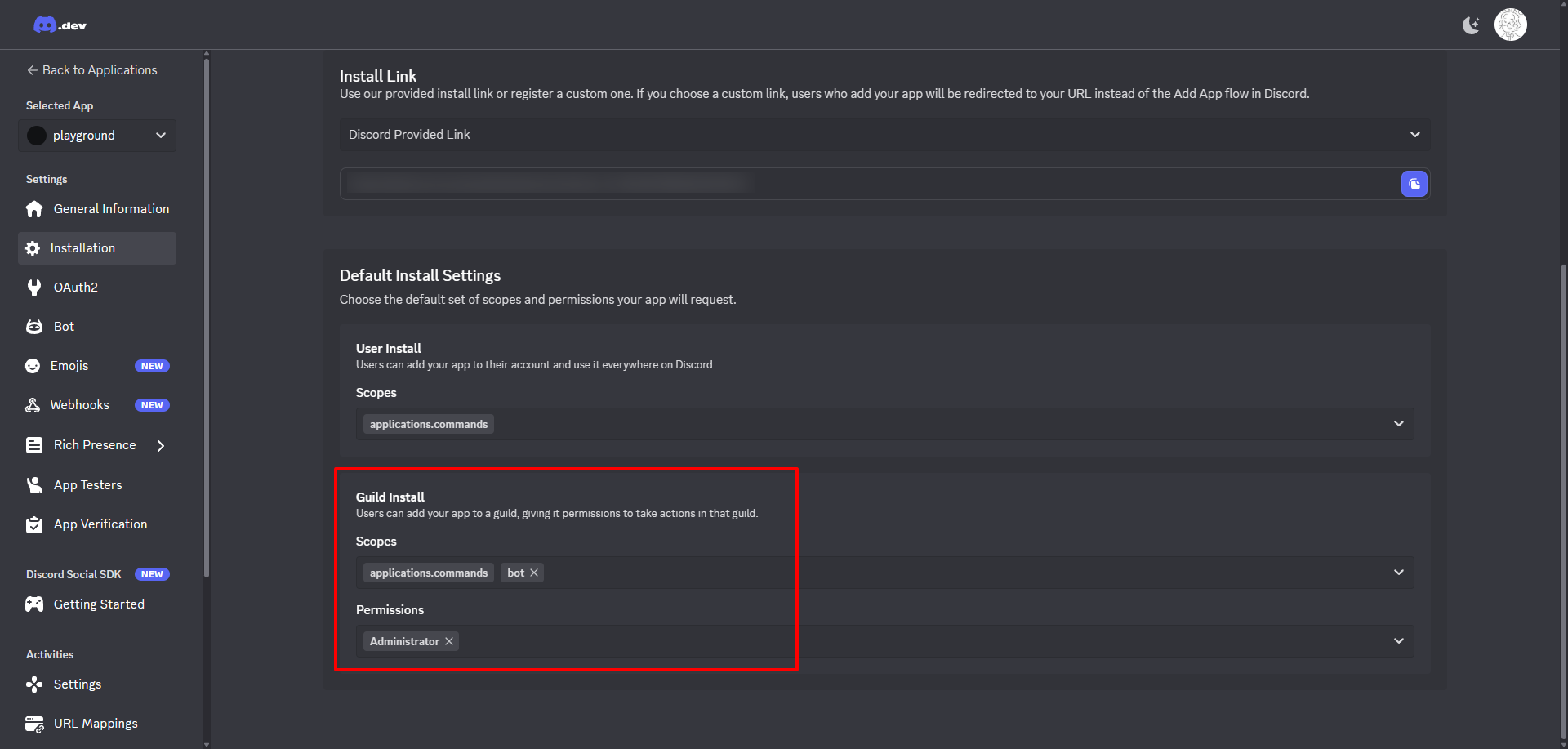Viewport: 1568px width, 749px height.
Task: Copy the install link
Action: click(1414, 184)
